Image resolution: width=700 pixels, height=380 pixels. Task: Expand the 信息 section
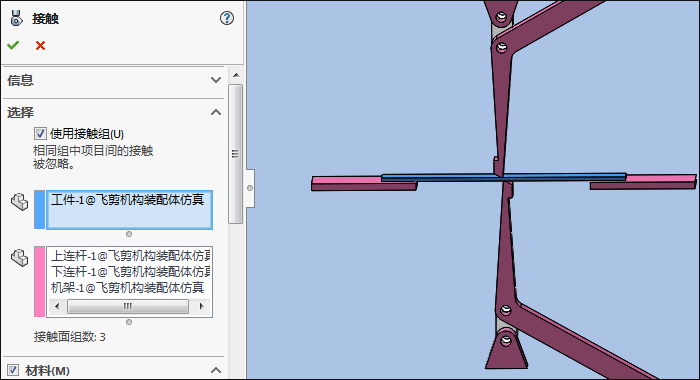point(216,80)
